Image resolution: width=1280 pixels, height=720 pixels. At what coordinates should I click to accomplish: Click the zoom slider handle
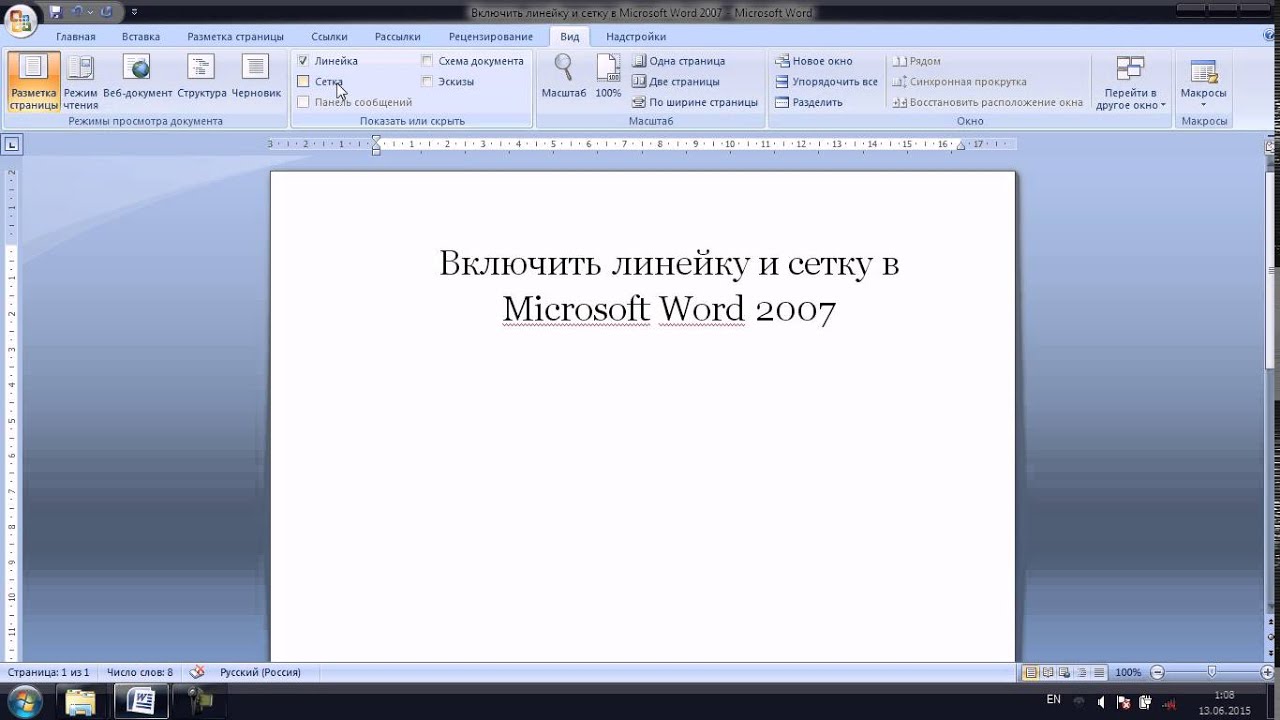click(1211, 673)
